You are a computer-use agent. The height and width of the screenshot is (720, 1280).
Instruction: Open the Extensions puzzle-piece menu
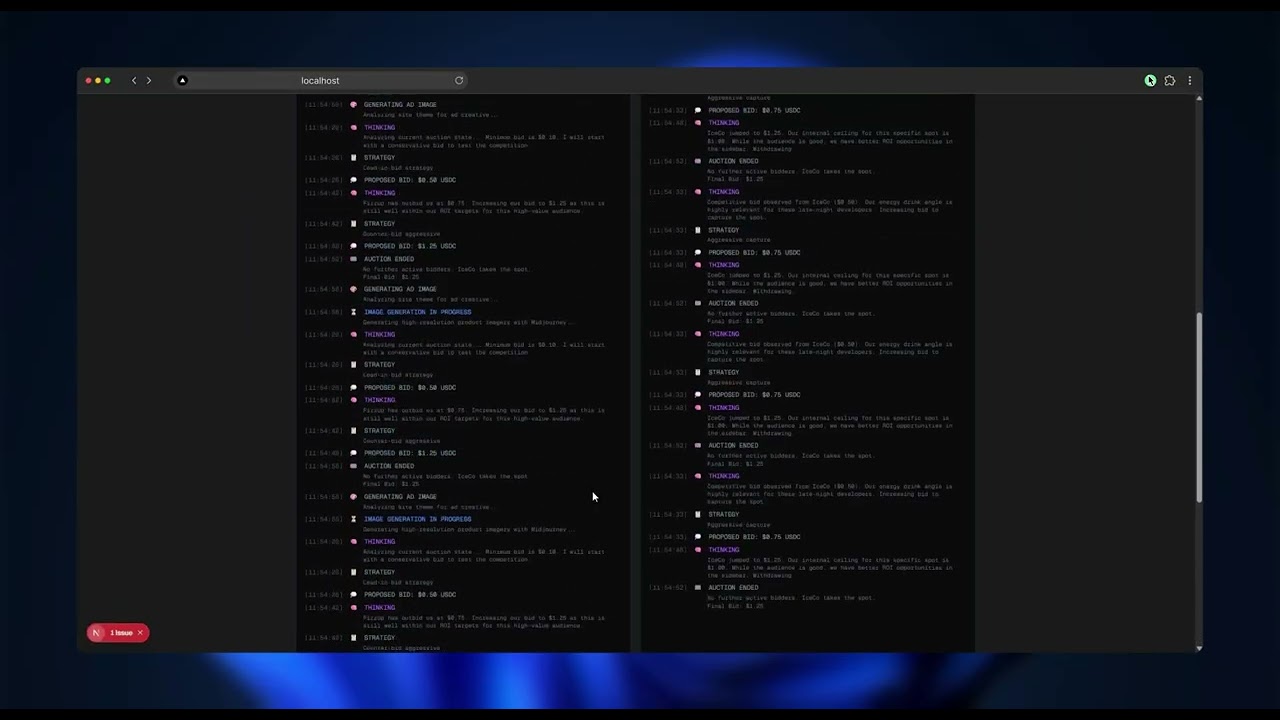(x=1170, y=80)
